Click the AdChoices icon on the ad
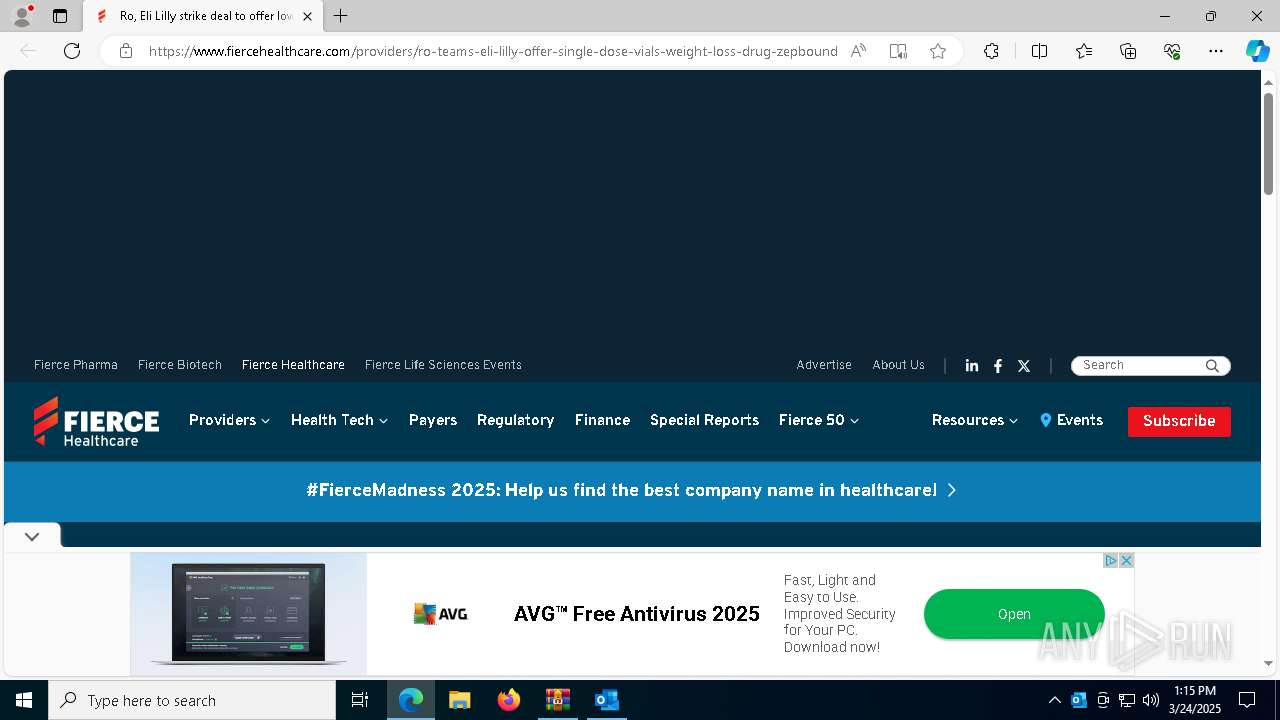The width and height of the screenshot is (1280, 720). (1110, 561)
